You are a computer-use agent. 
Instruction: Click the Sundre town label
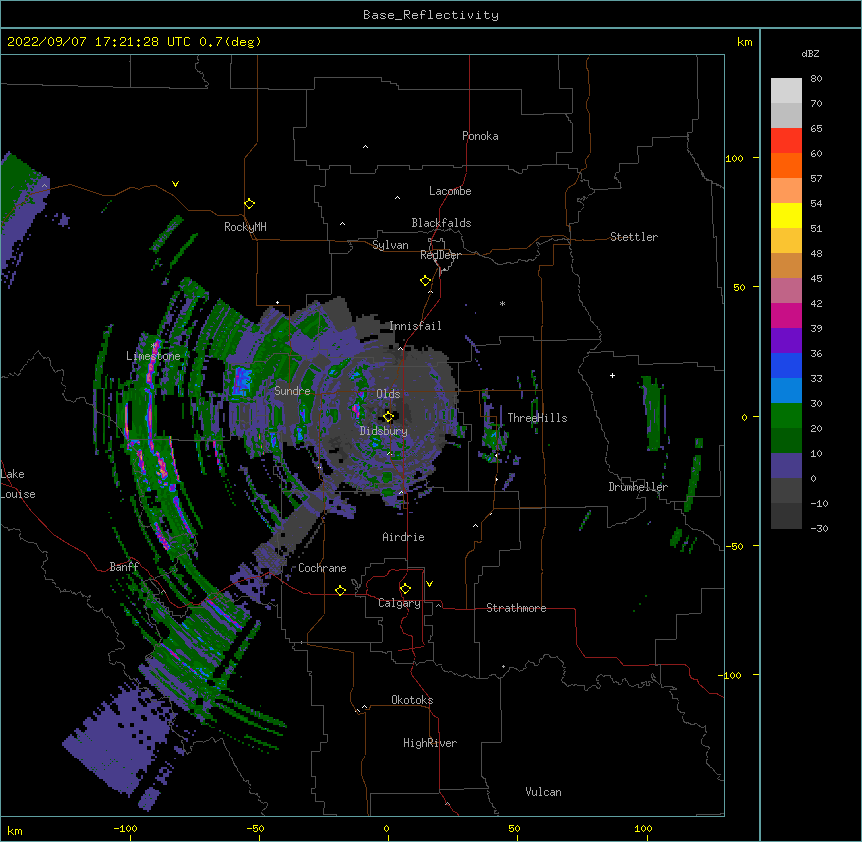[x=292, y=391]
